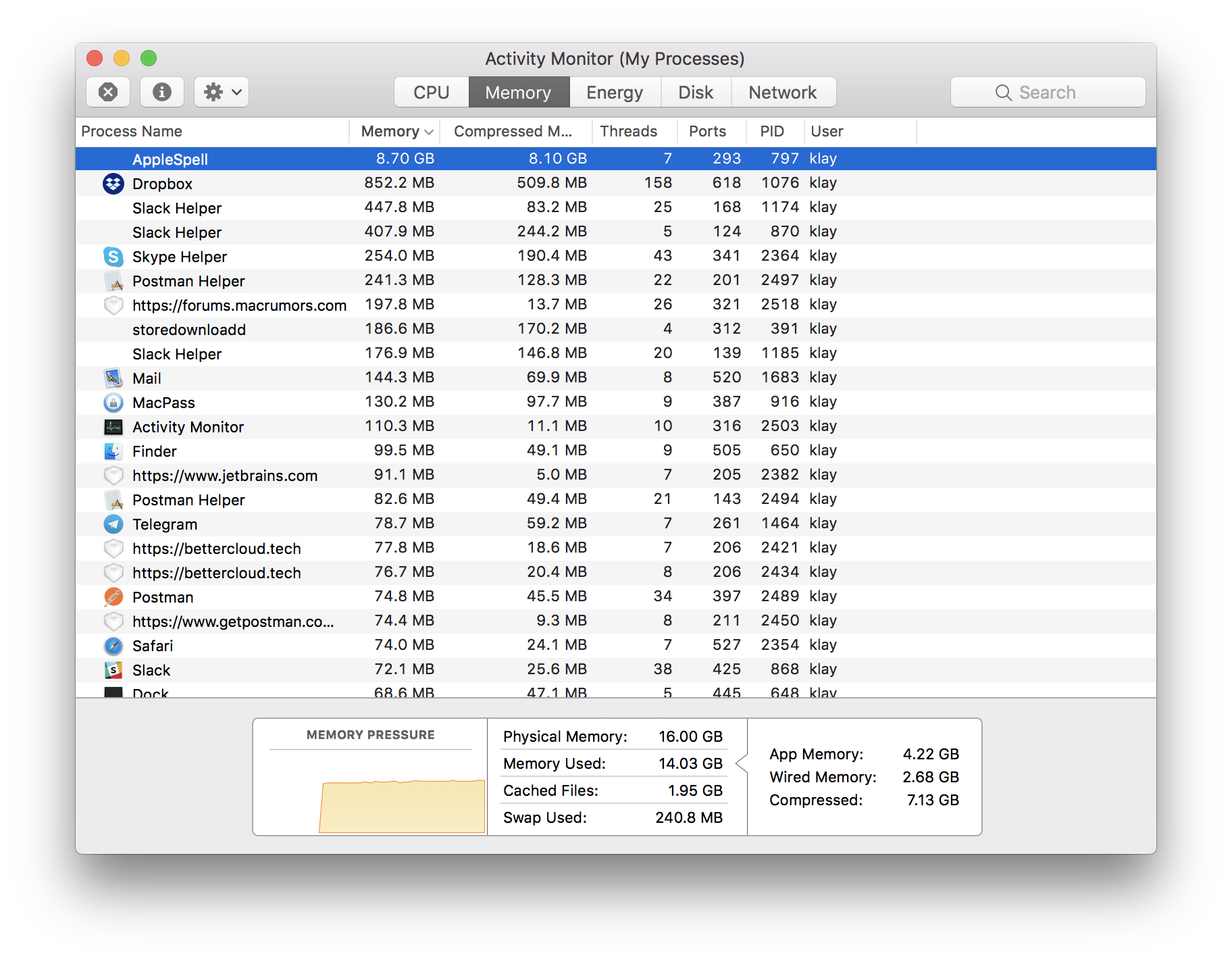The height and width of the screenshot is (962, 1232).
Task: Click the MacPass app icon
Action: [113, 402]
